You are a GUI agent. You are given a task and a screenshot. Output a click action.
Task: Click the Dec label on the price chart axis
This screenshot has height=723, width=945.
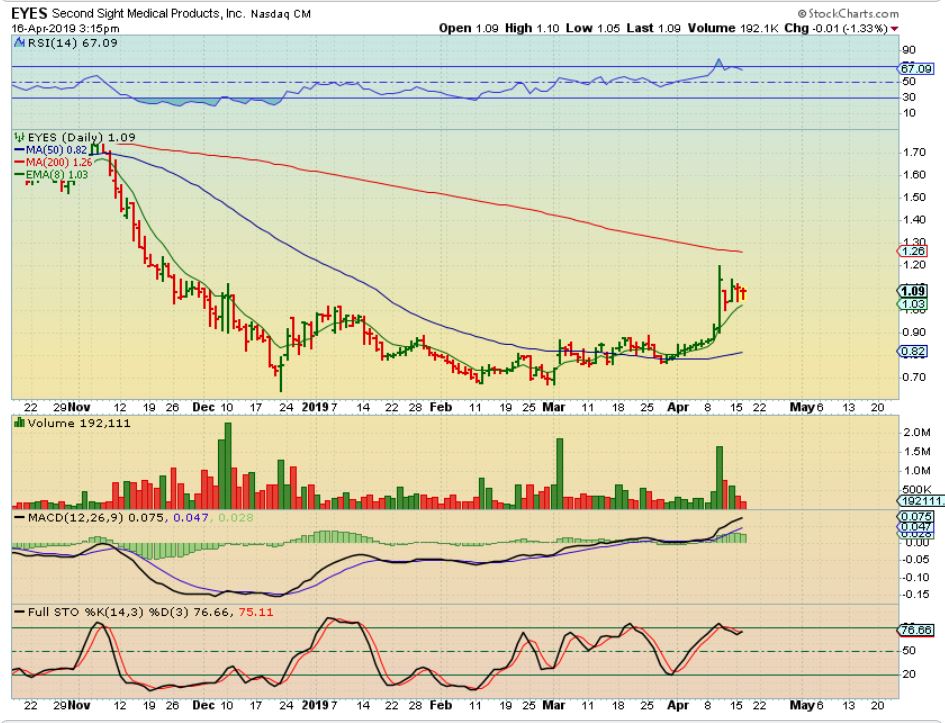(x=204, y=407)
